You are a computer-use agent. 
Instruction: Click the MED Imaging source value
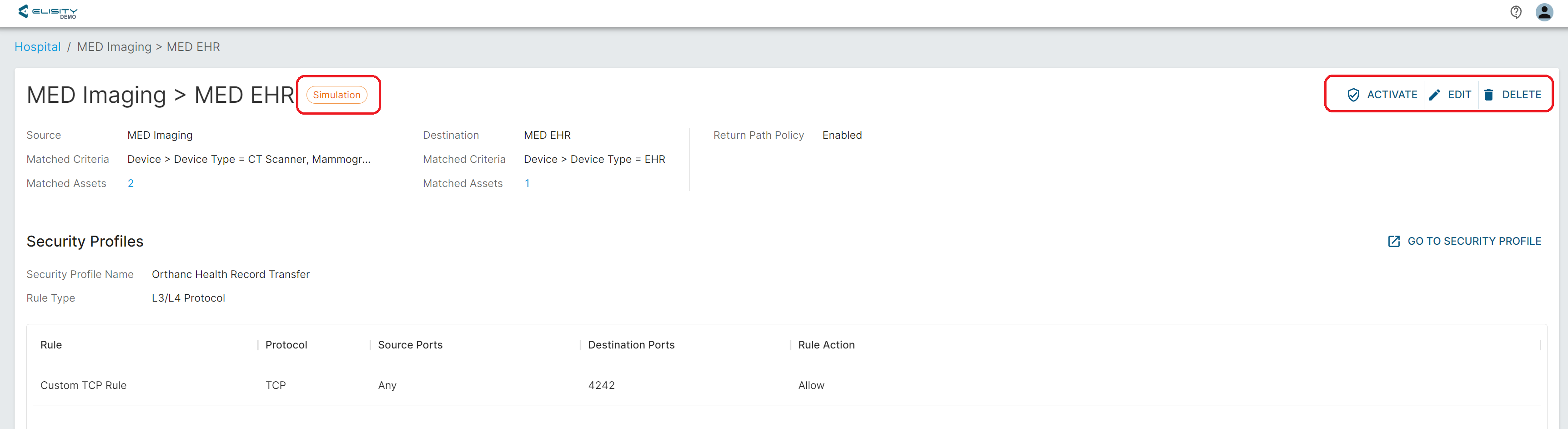tap(160, 135)
